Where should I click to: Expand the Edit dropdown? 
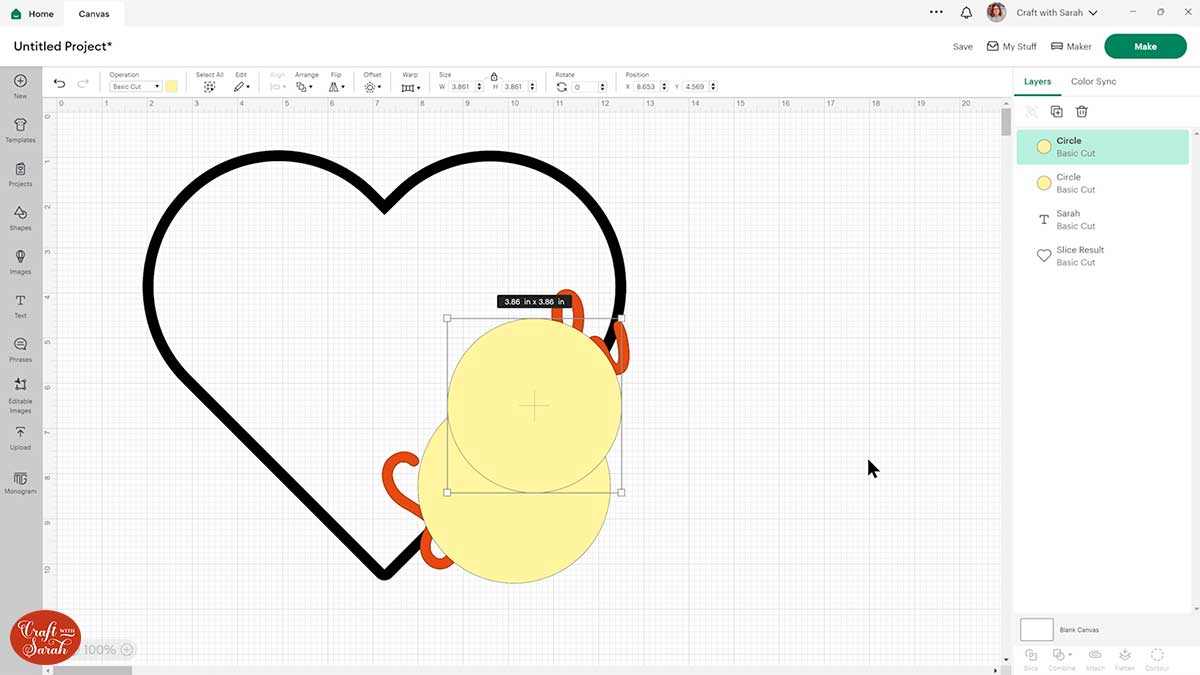(241, 87)
